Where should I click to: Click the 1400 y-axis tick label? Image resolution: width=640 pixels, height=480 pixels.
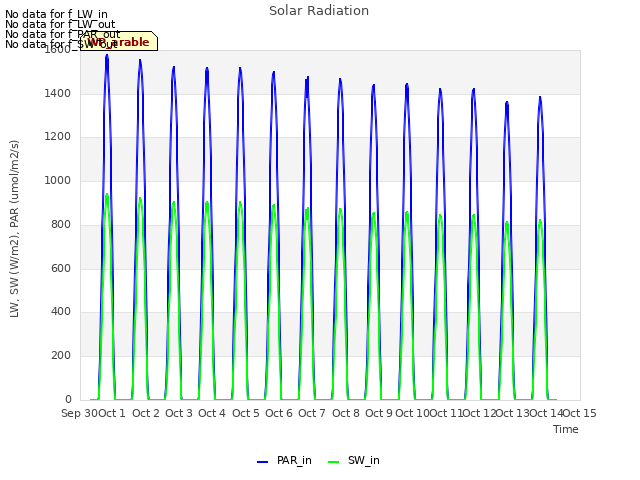click(58, 93)
